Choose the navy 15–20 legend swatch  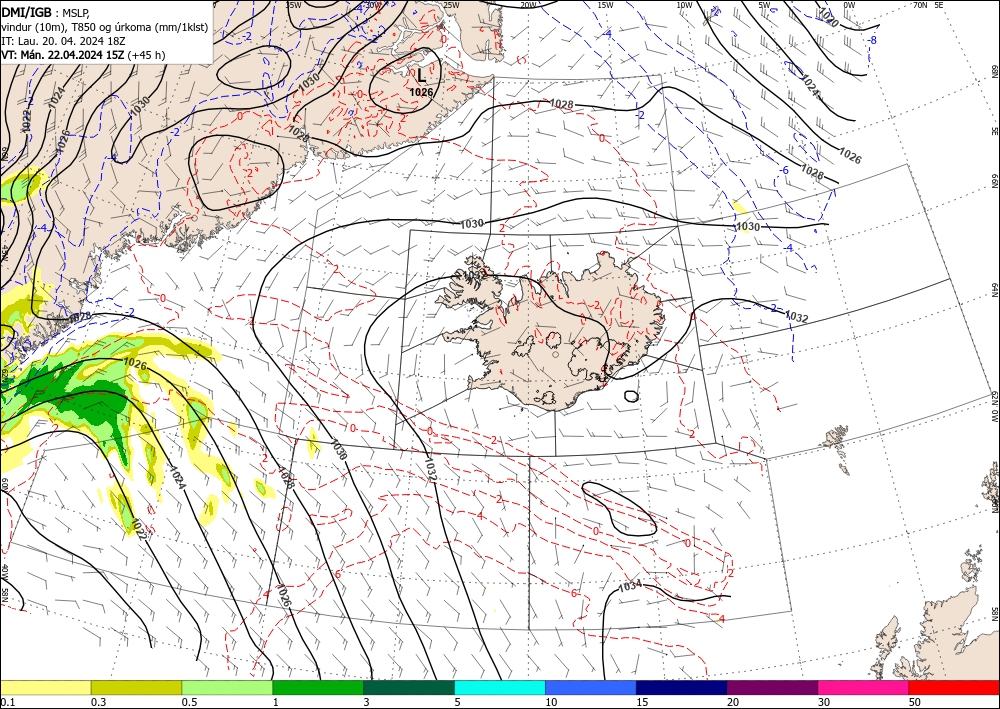click(x=681, y=687)
